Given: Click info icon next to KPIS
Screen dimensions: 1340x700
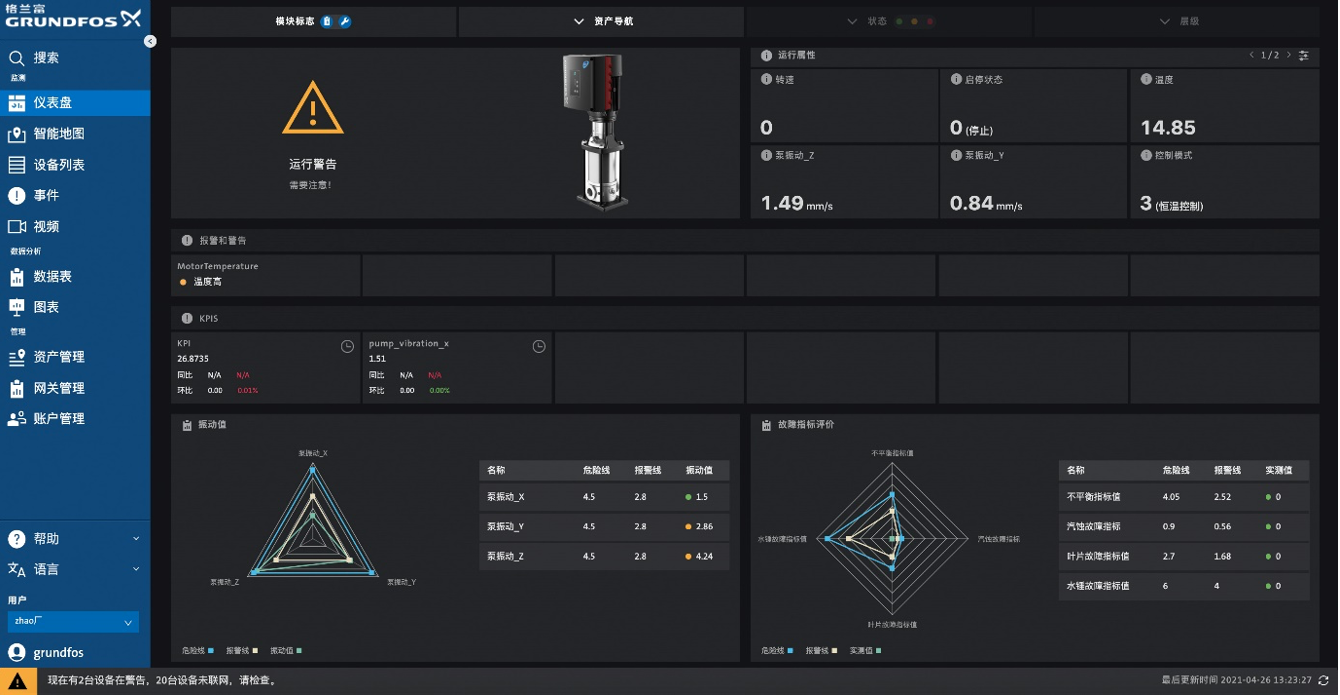Looking at the screenshot, I should tap(187, 319).
